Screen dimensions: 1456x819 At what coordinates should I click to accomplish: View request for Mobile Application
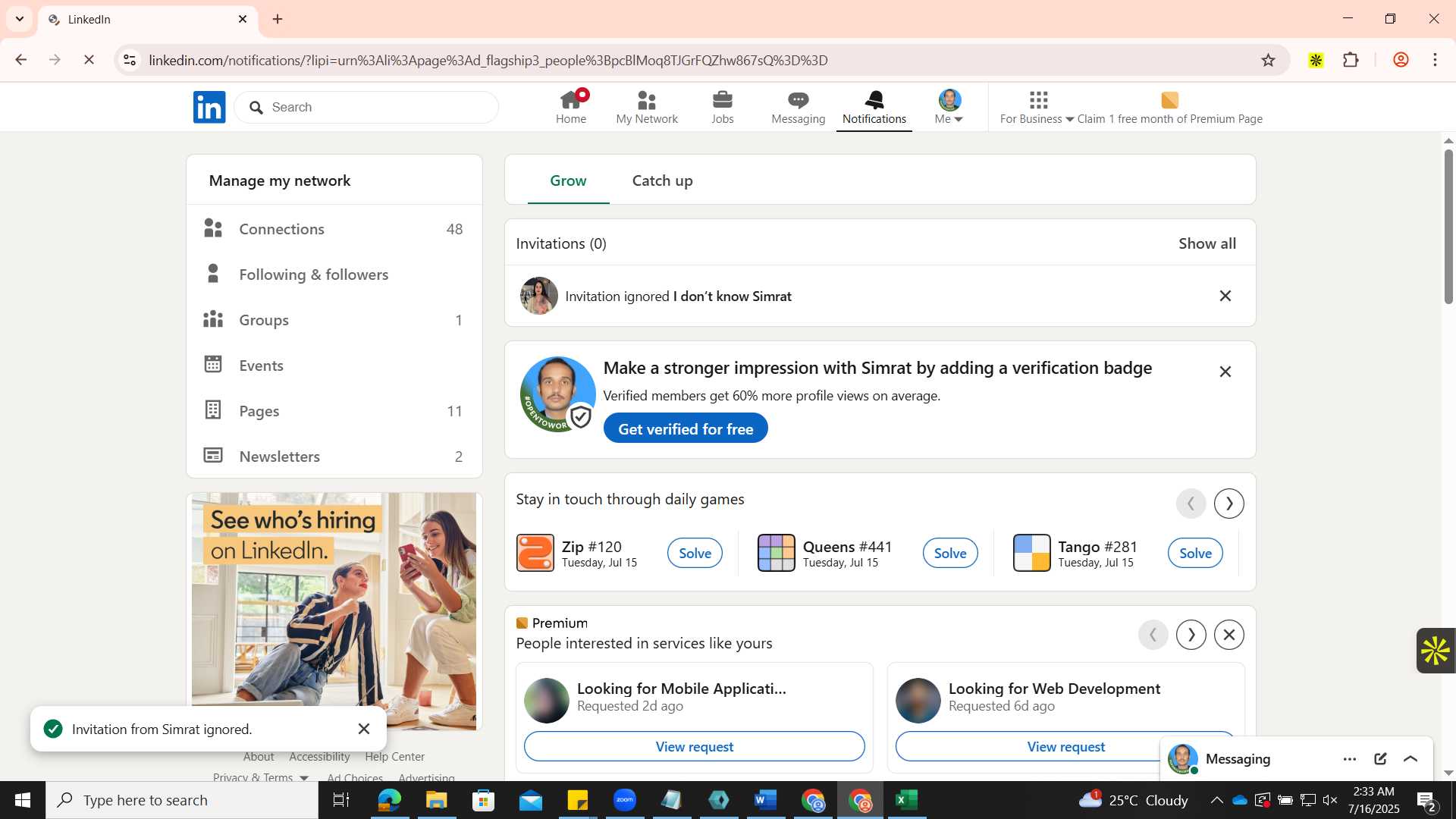694,746
